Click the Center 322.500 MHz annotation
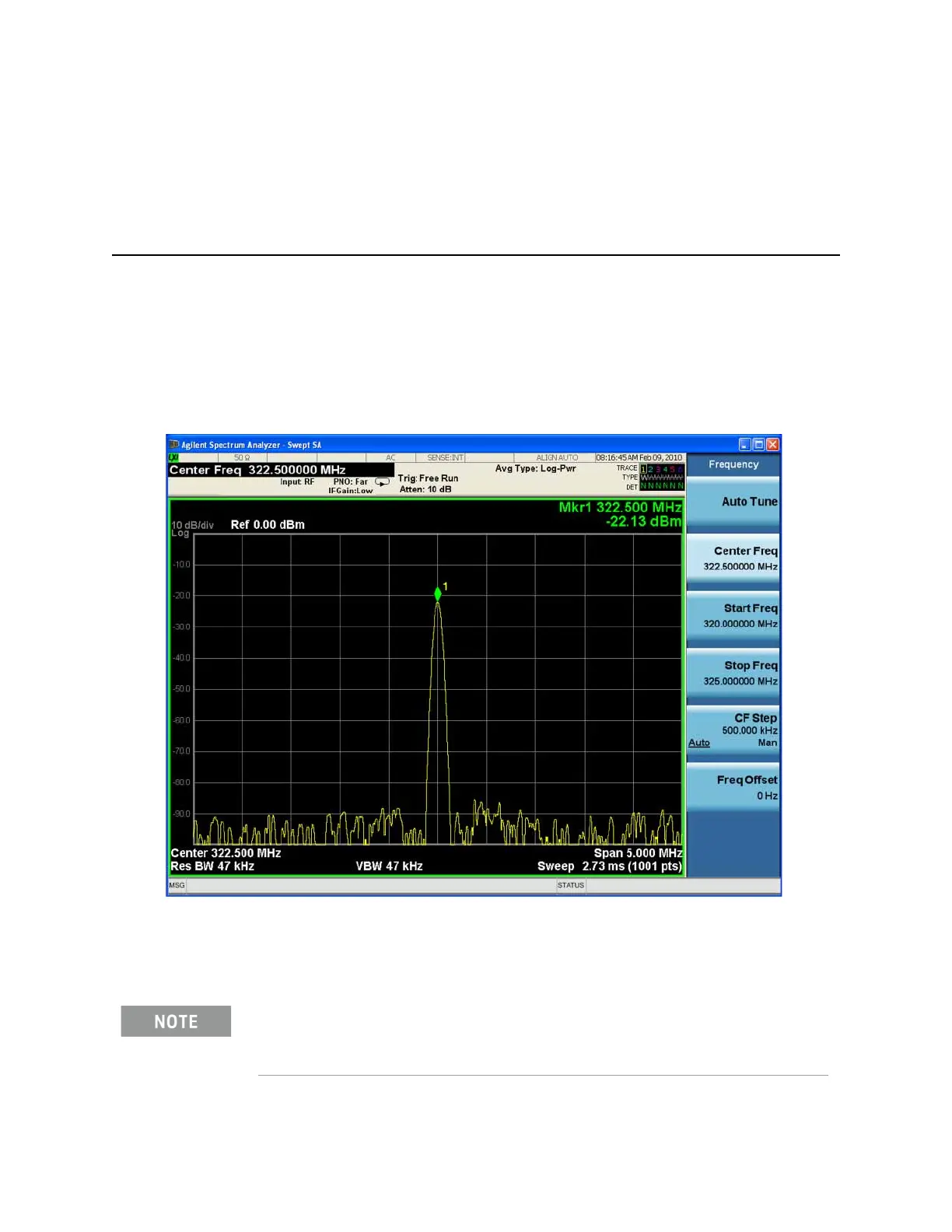Viewport: 952px width, 1232px height. click(x=226, y=853)
